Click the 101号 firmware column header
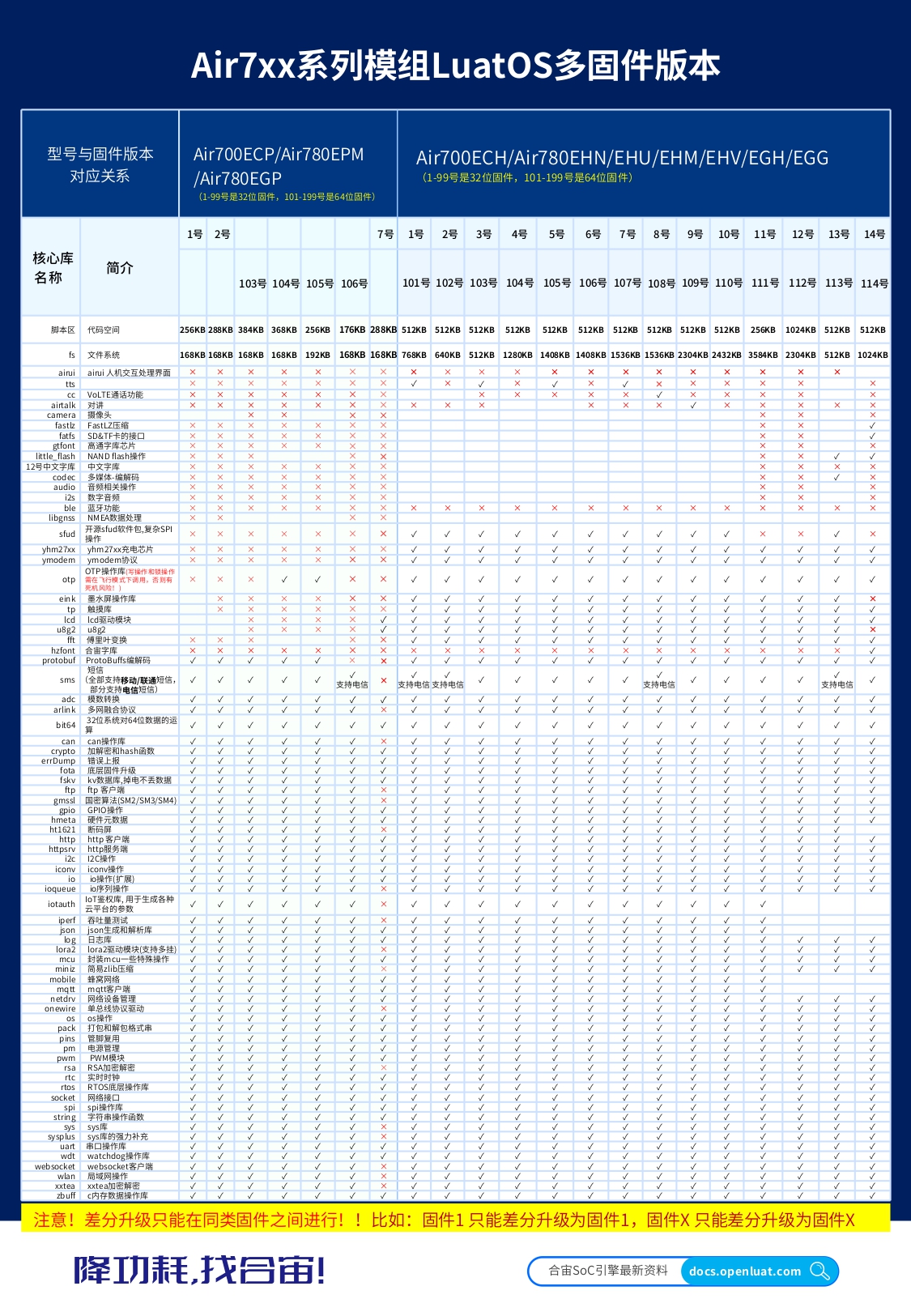This screenshot has width=911, height=1316. tap(415, 283)
